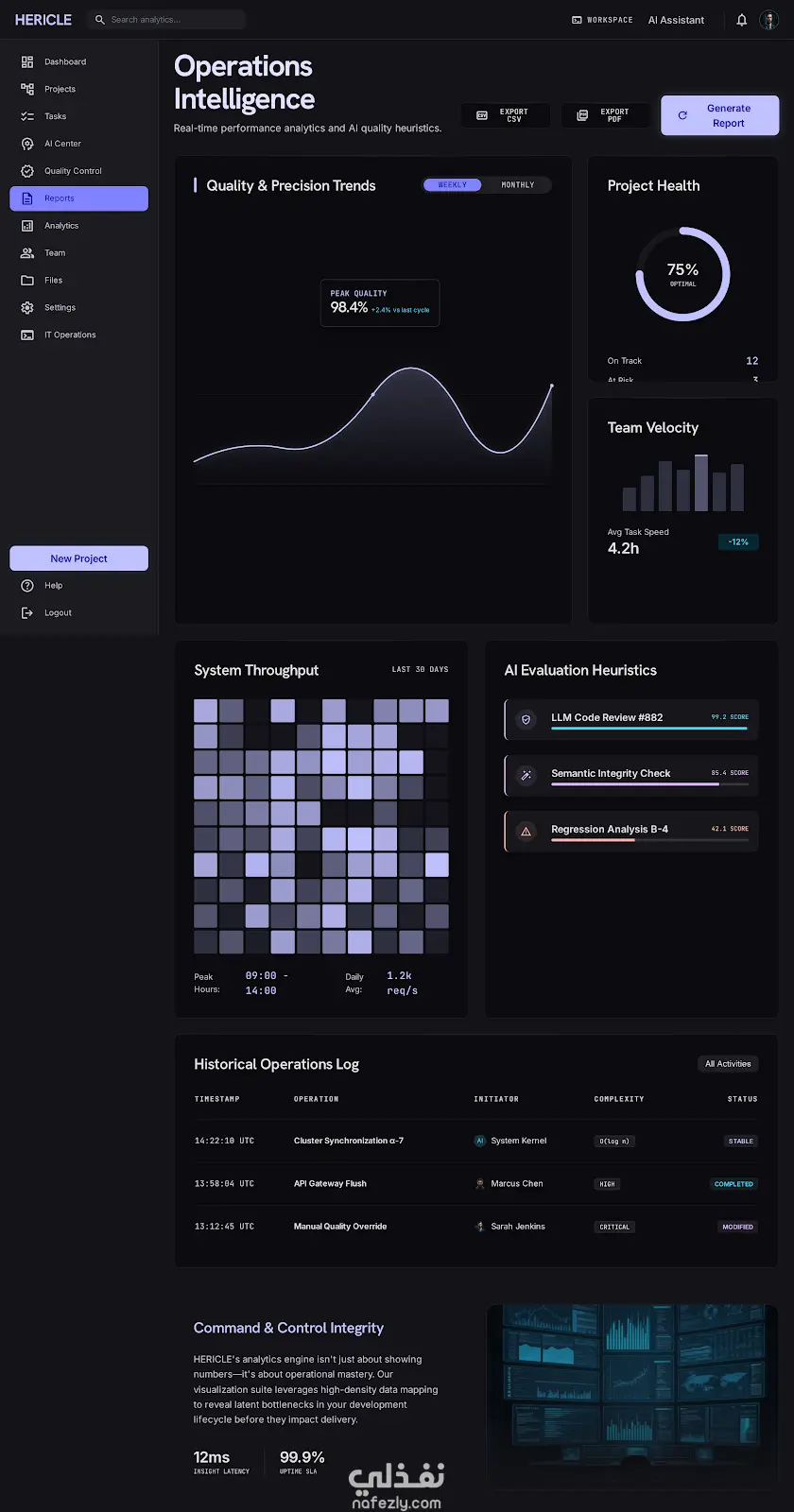Click the Manual Quality Override operation
The height and width of the screenshot is (1512, 794).
[340, 1227]
